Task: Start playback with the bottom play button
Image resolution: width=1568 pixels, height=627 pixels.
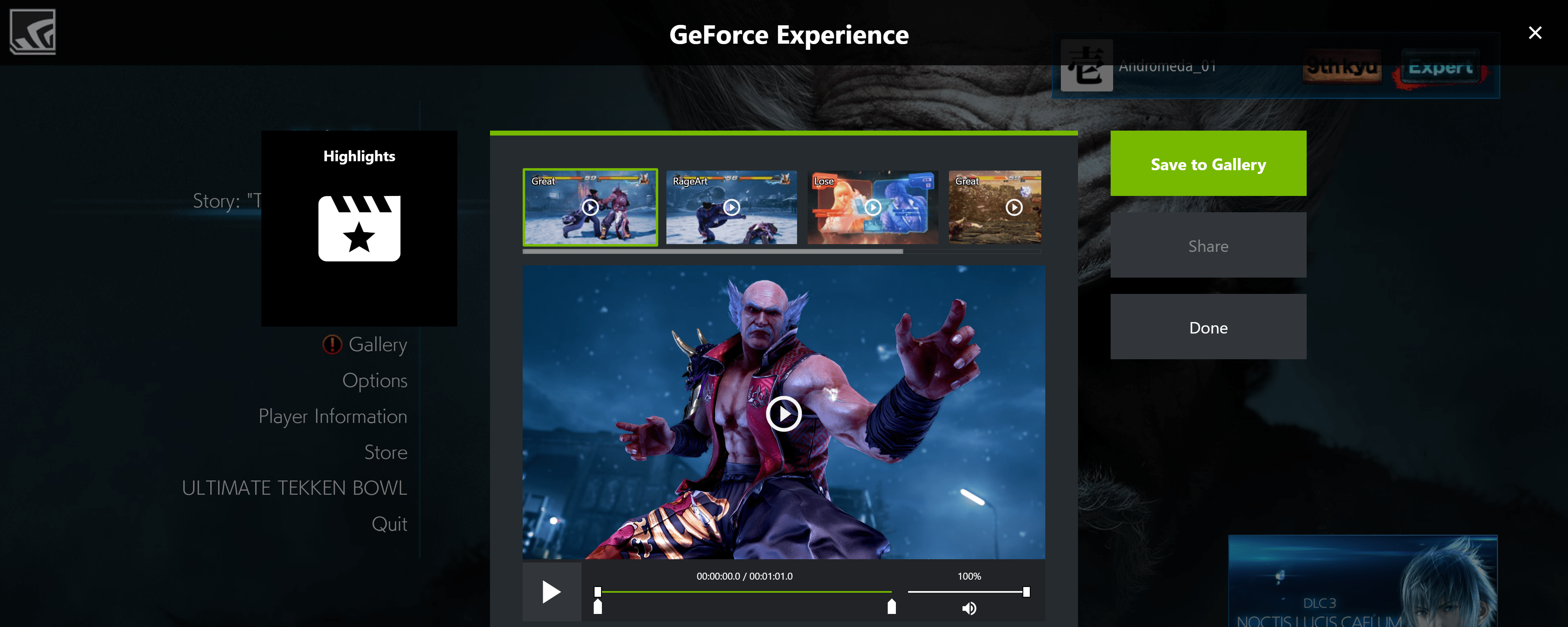Action: (x=551, y=591)
